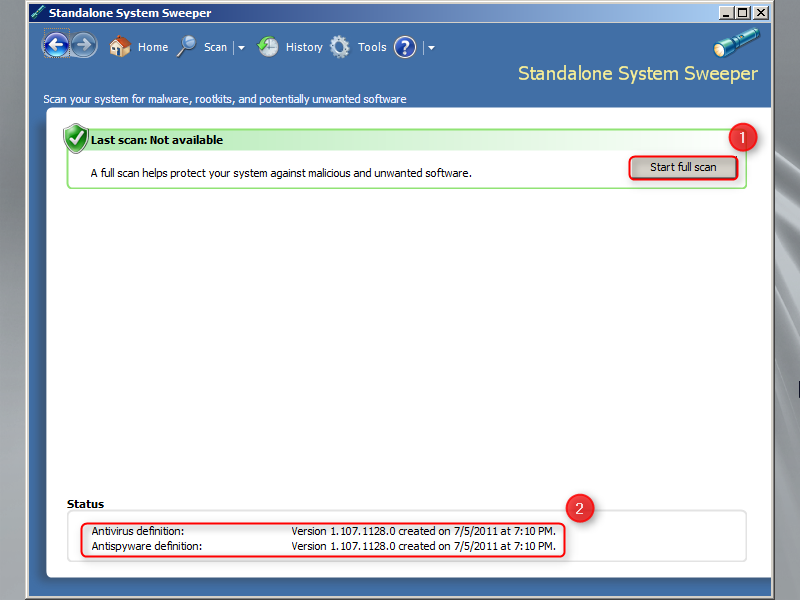Click the Back navigation arrow
Image resolution: width=800 pixels, height=600 pixels.
click(57, 46)
